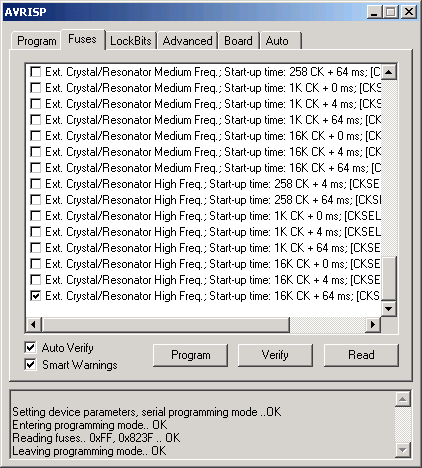
Task: Click the Read button
Action: pos(361,355)
